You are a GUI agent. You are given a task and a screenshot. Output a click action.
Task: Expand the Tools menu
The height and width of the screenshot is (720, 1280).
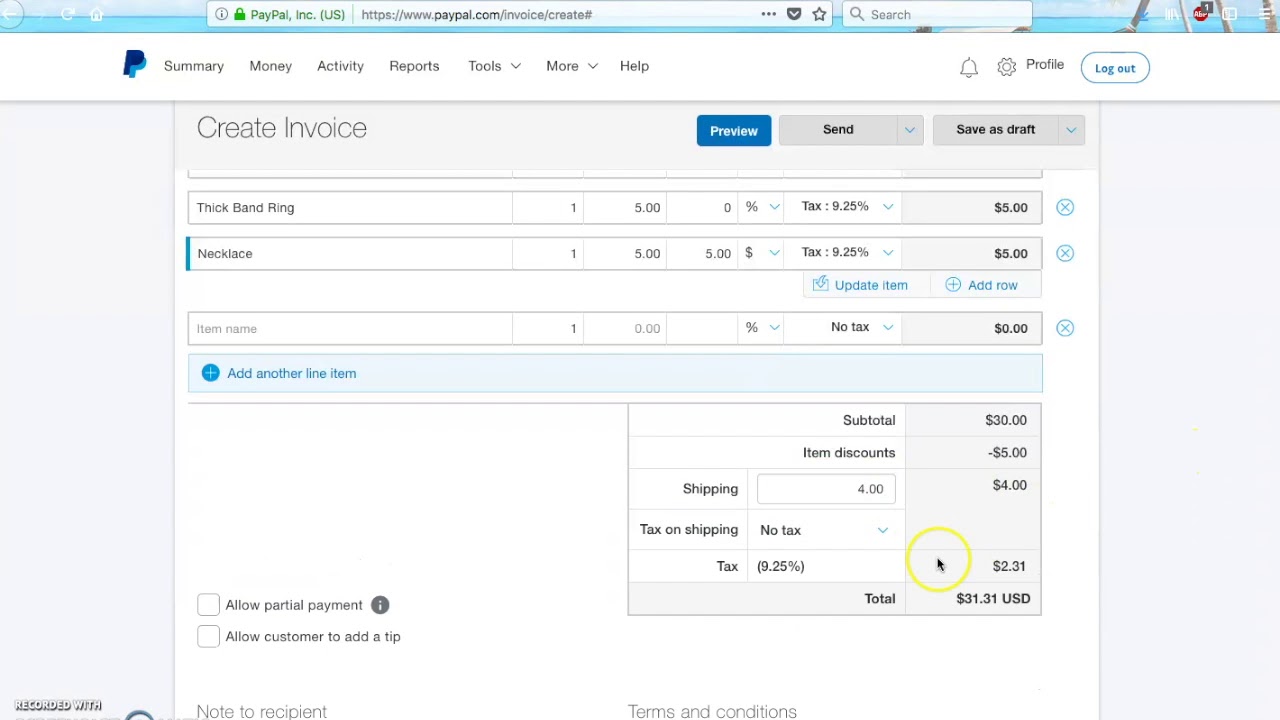click(494, 66)
